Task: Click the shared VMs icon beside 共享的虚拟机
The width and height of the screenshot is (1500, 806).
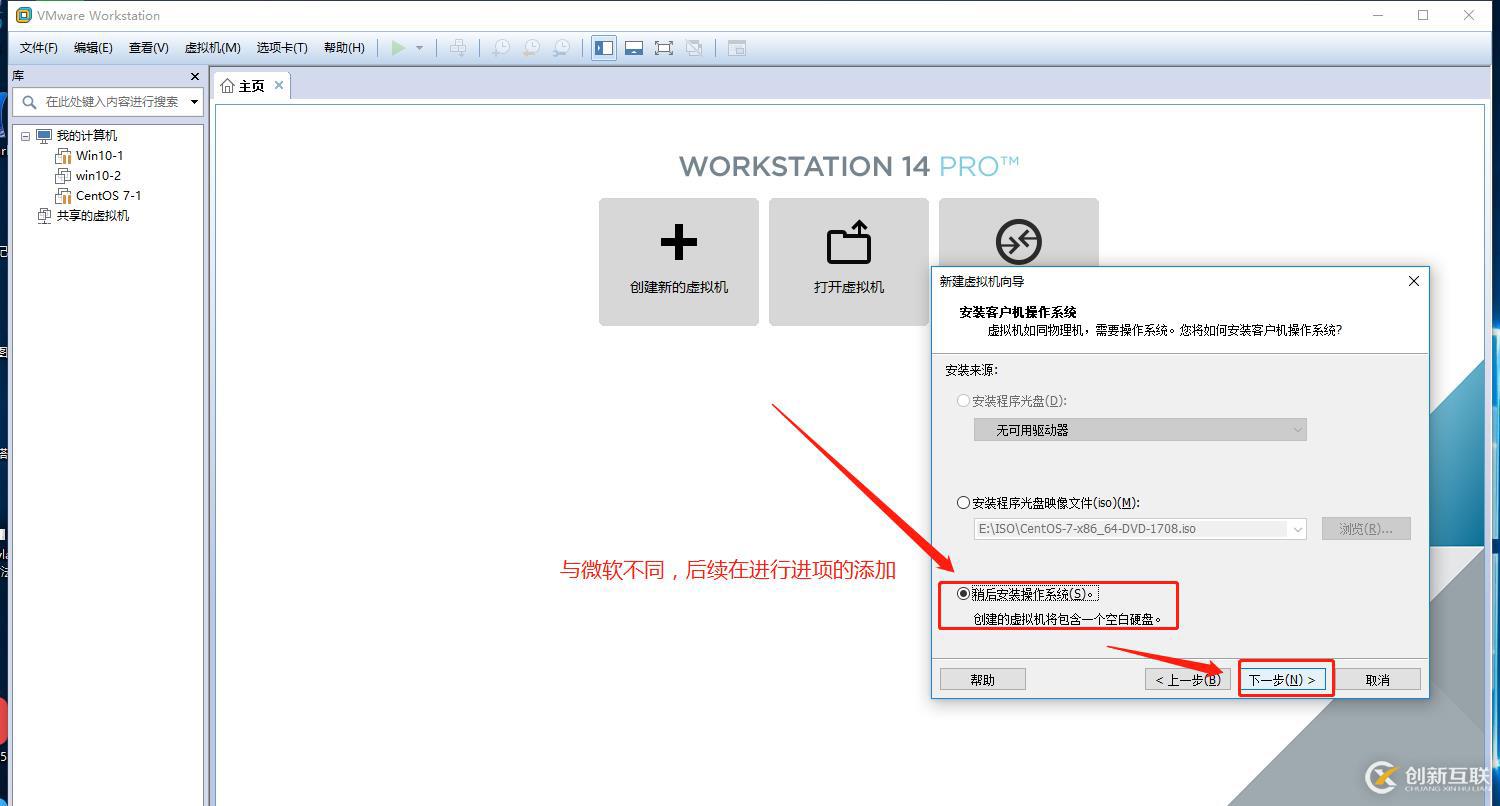Action: [x=44, y=216]
